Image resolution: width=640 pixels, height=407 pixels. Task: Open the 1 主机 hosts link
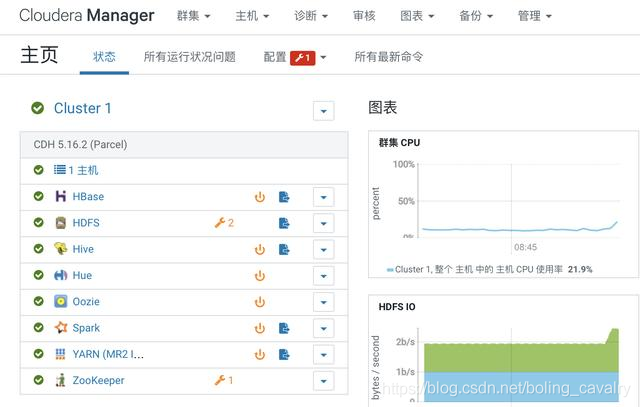tap(83, 170)
